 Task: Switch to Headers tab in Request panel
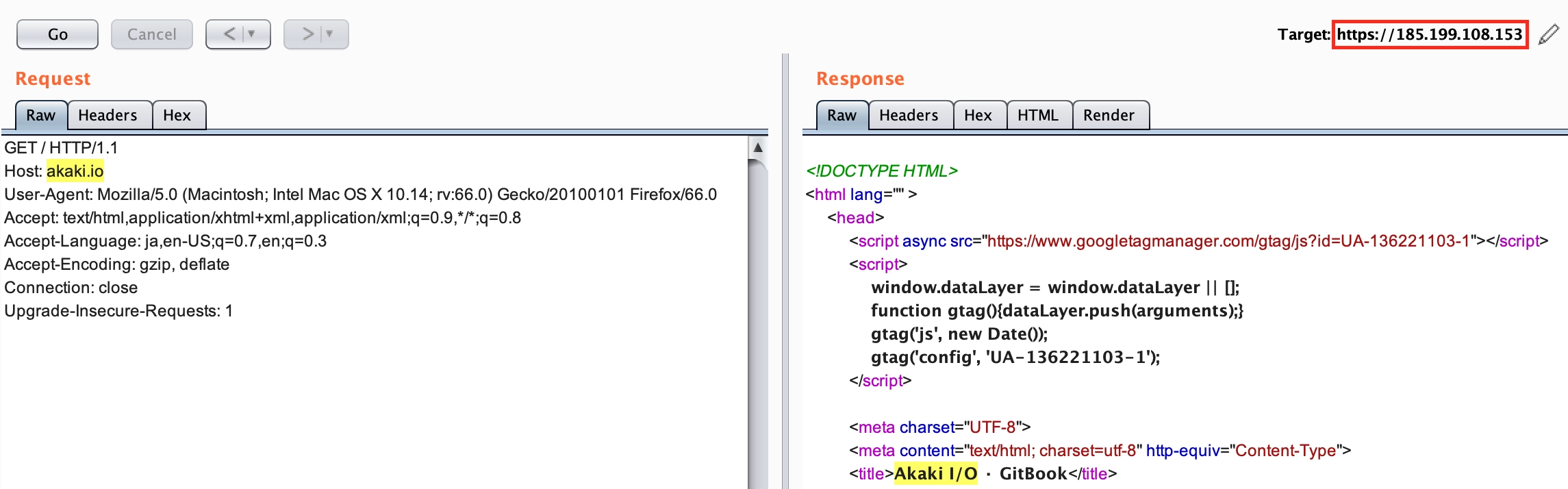tap(108, 115)
